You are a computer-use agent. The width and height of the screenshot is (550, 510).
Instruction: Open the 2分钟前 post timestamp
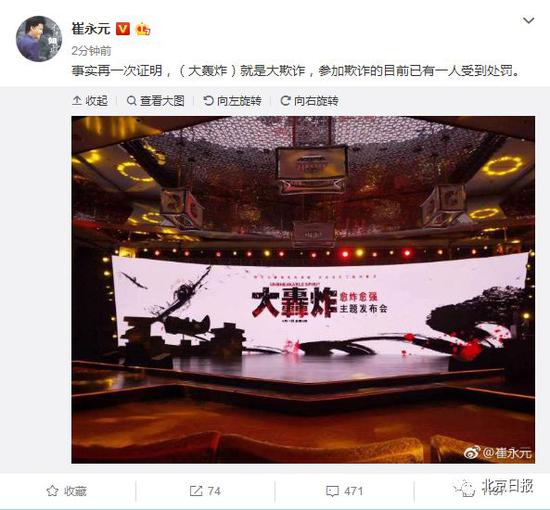click(91, 51)
